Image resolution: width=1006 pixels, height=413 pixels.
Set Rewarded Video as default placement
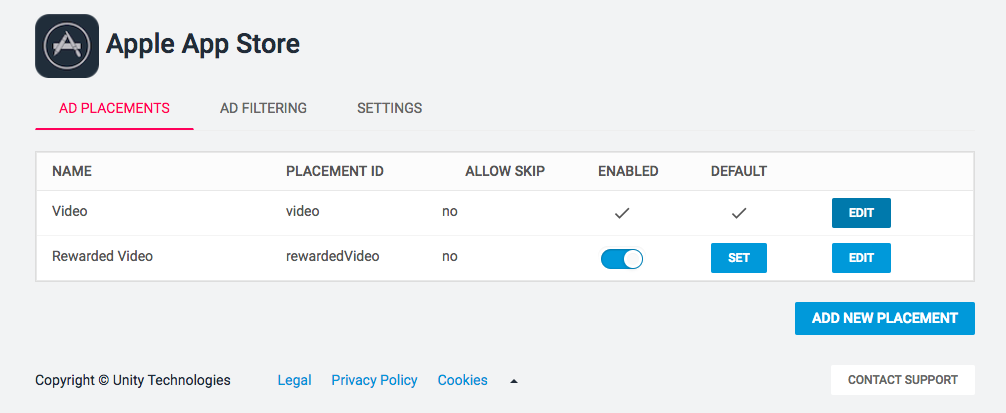coord(739,258)
